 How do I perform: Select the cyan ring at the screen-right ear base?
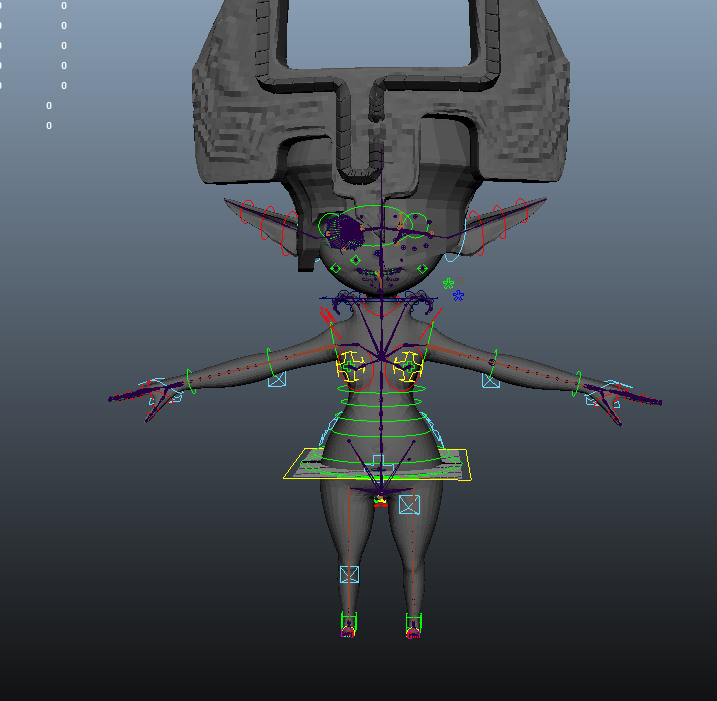455,240
